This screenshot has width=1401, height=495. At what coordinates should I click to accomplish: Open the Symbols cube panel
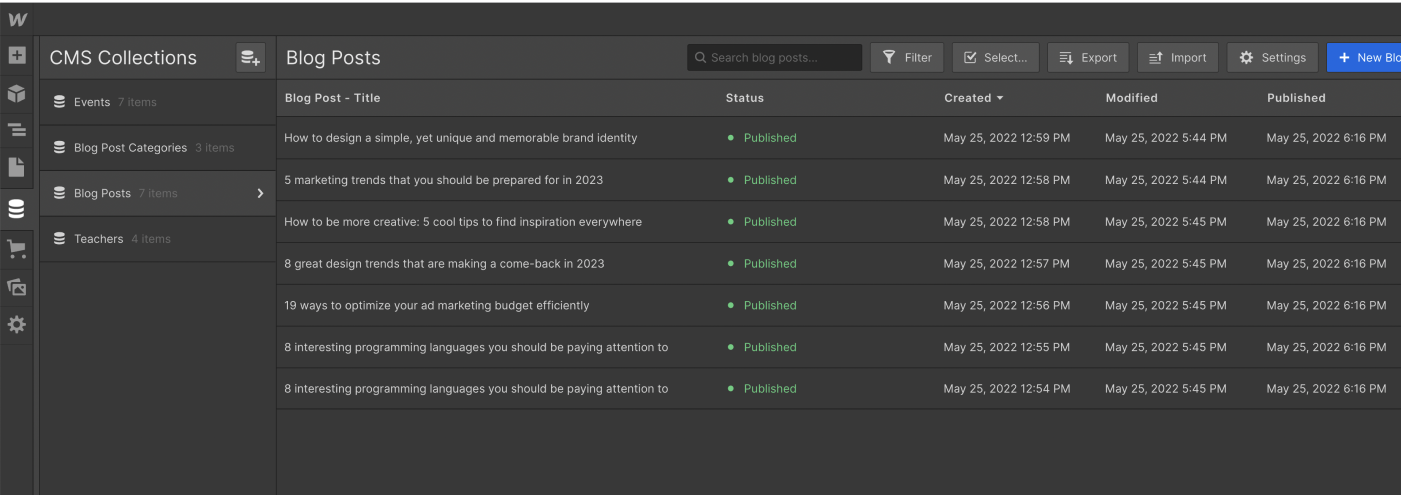pyautogui.click(x=17, y=93)
